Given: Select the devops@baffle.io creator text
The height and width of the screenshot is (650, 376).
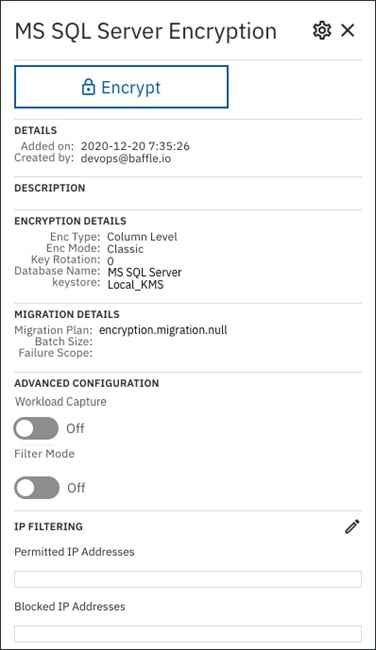Looking at the screenshot, I should click(126, 158).
